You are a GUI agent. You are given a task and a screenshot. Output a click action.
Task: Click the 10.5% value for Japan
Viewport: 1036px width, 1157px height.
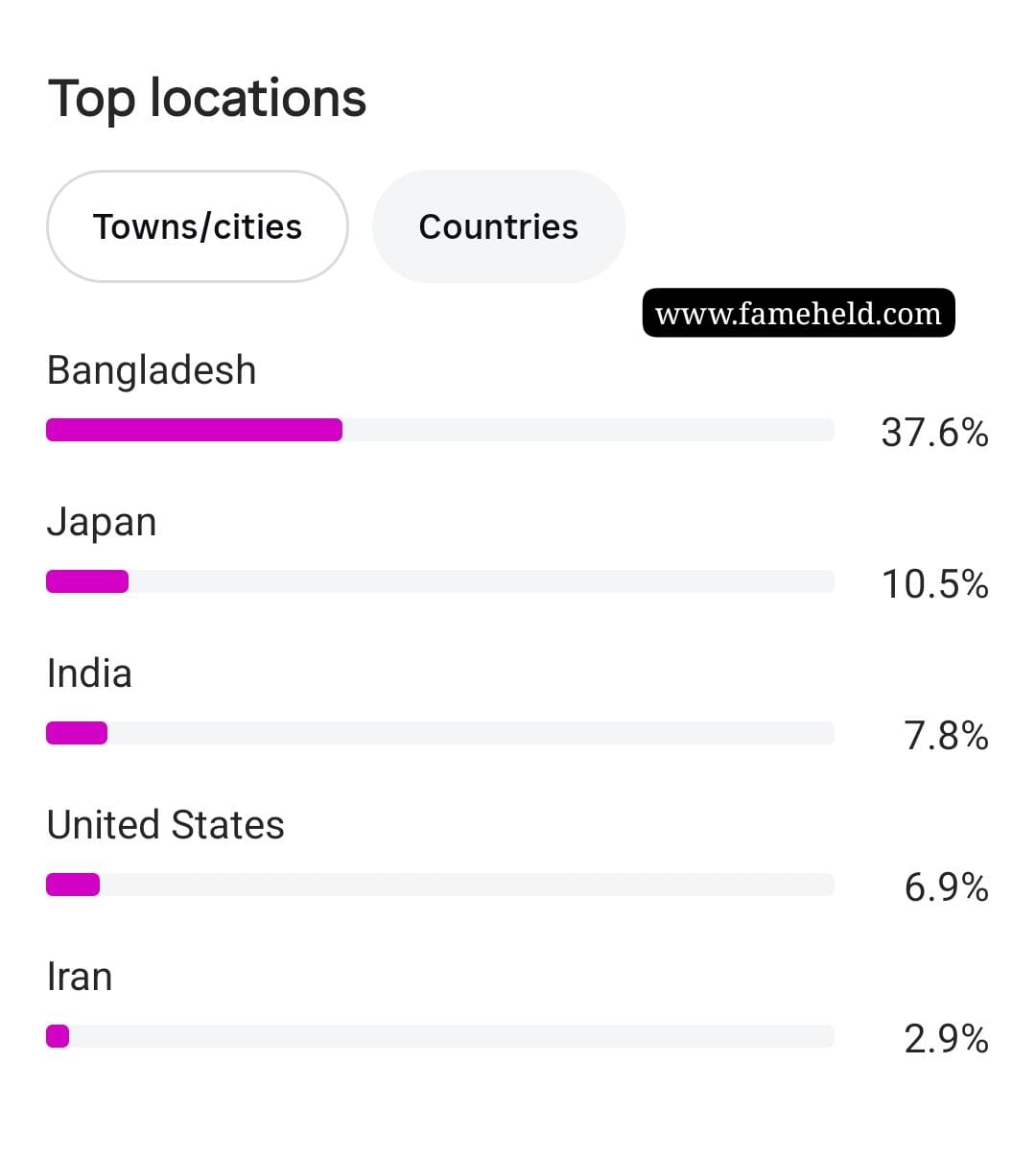[x=934, y=584]
